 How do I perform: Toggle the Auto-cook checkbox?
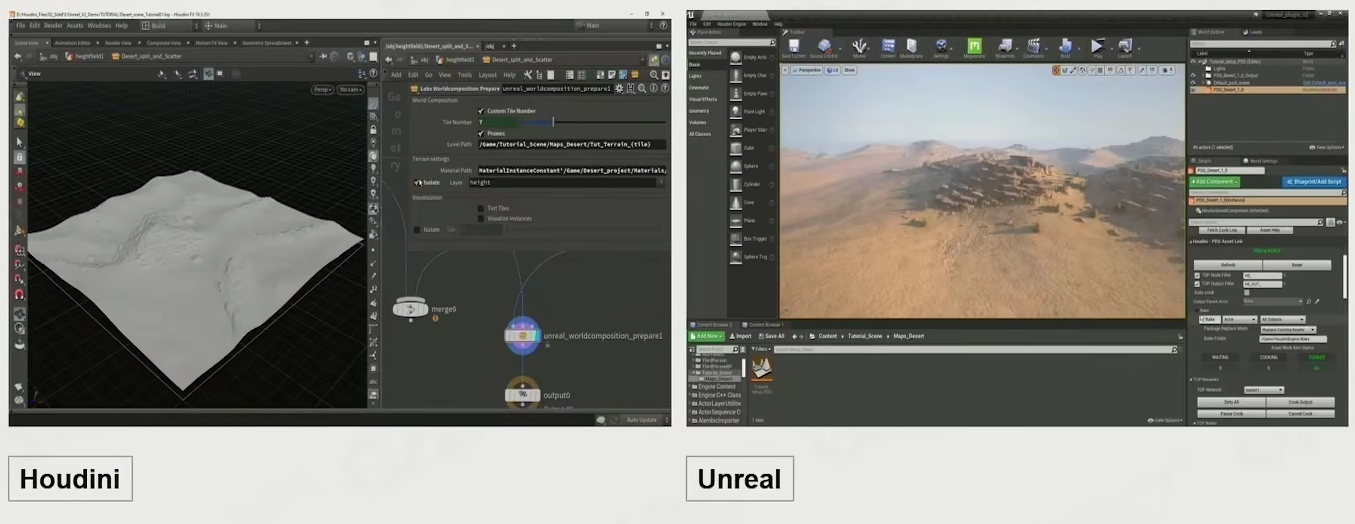click(x=1245, y=292)
